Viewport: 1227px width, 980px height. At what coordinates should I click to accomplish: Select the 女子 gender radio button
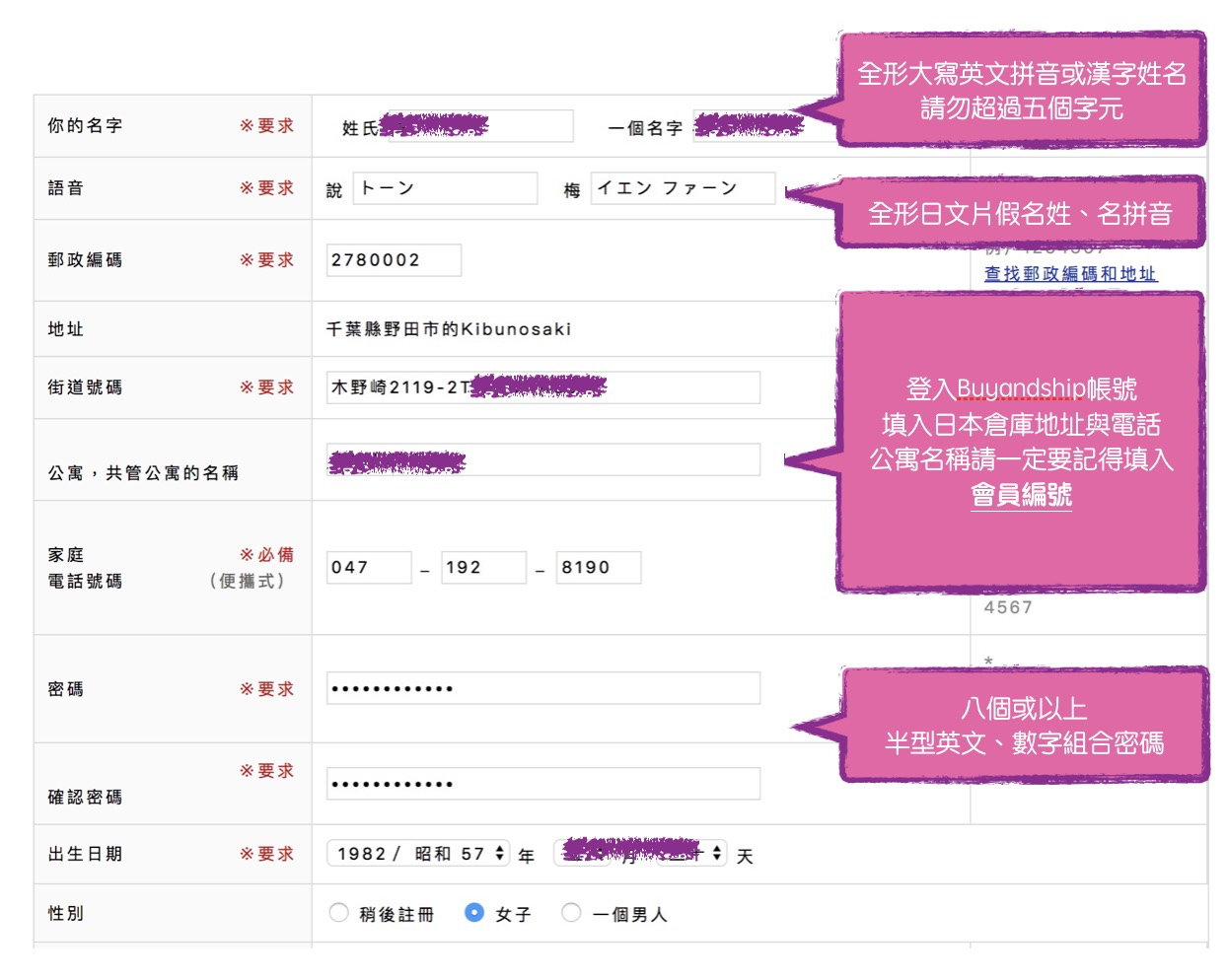(474, 913)
